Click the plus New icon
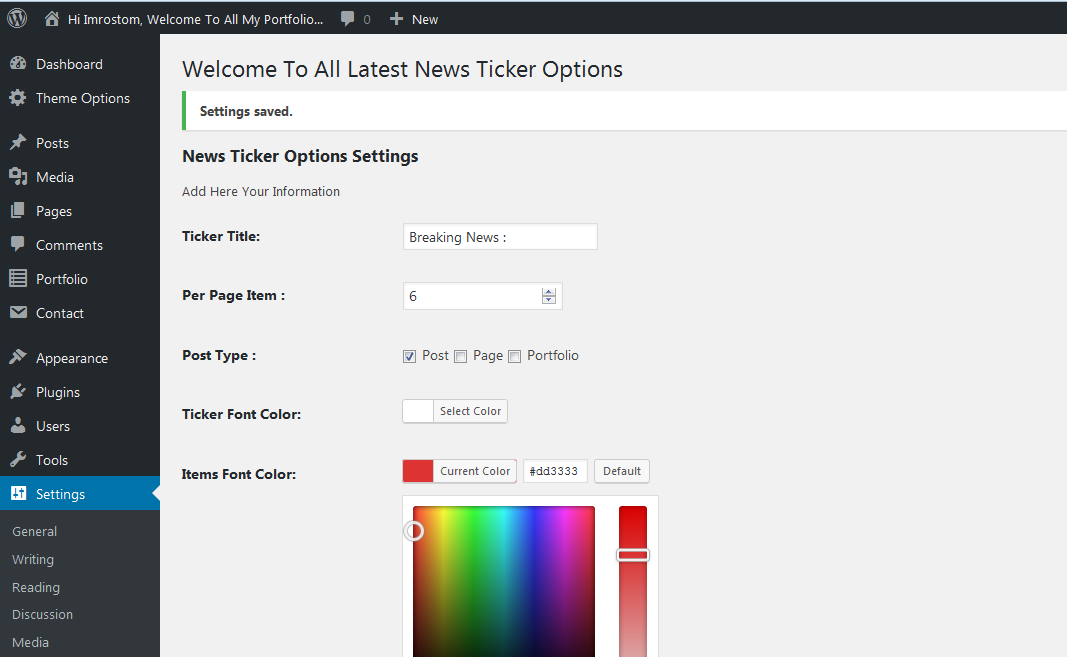This screenshot has height=657, width=1067. point(396,19)
